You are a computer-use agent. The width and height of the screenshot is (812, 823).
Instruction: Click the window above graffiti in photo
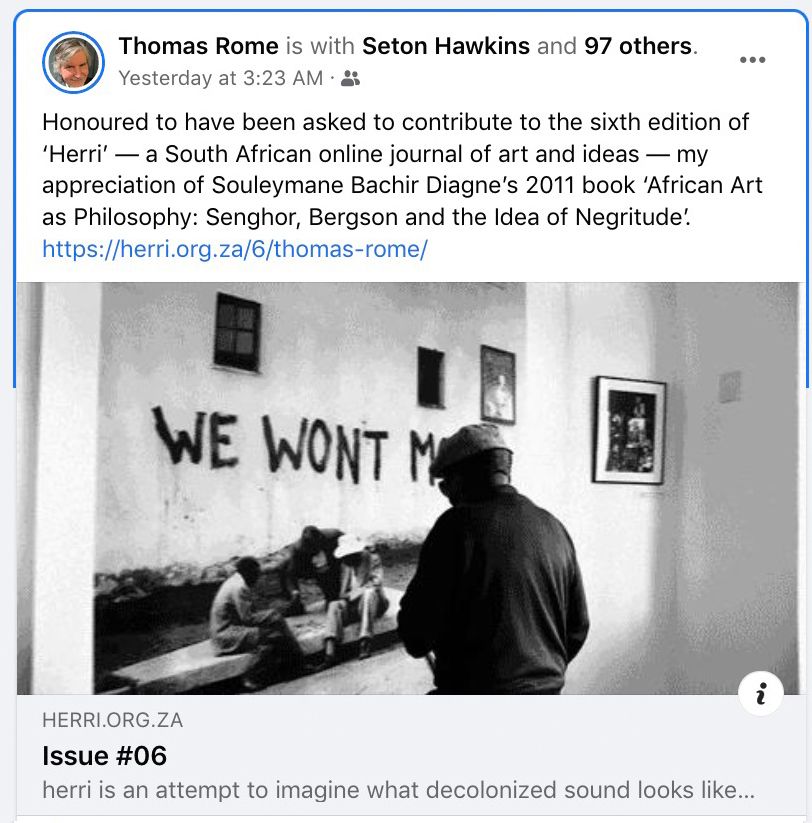(237, 332)
